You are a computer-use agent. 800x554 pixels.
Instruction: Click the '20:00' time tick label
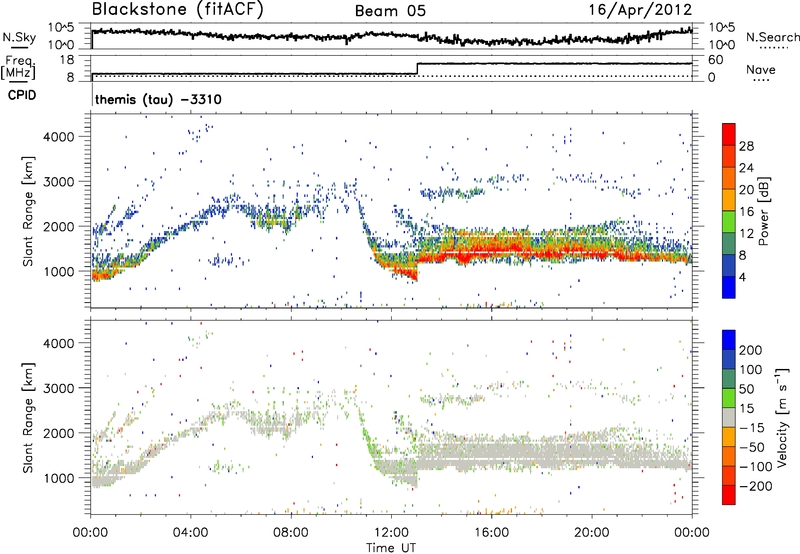tap(591, 533)
